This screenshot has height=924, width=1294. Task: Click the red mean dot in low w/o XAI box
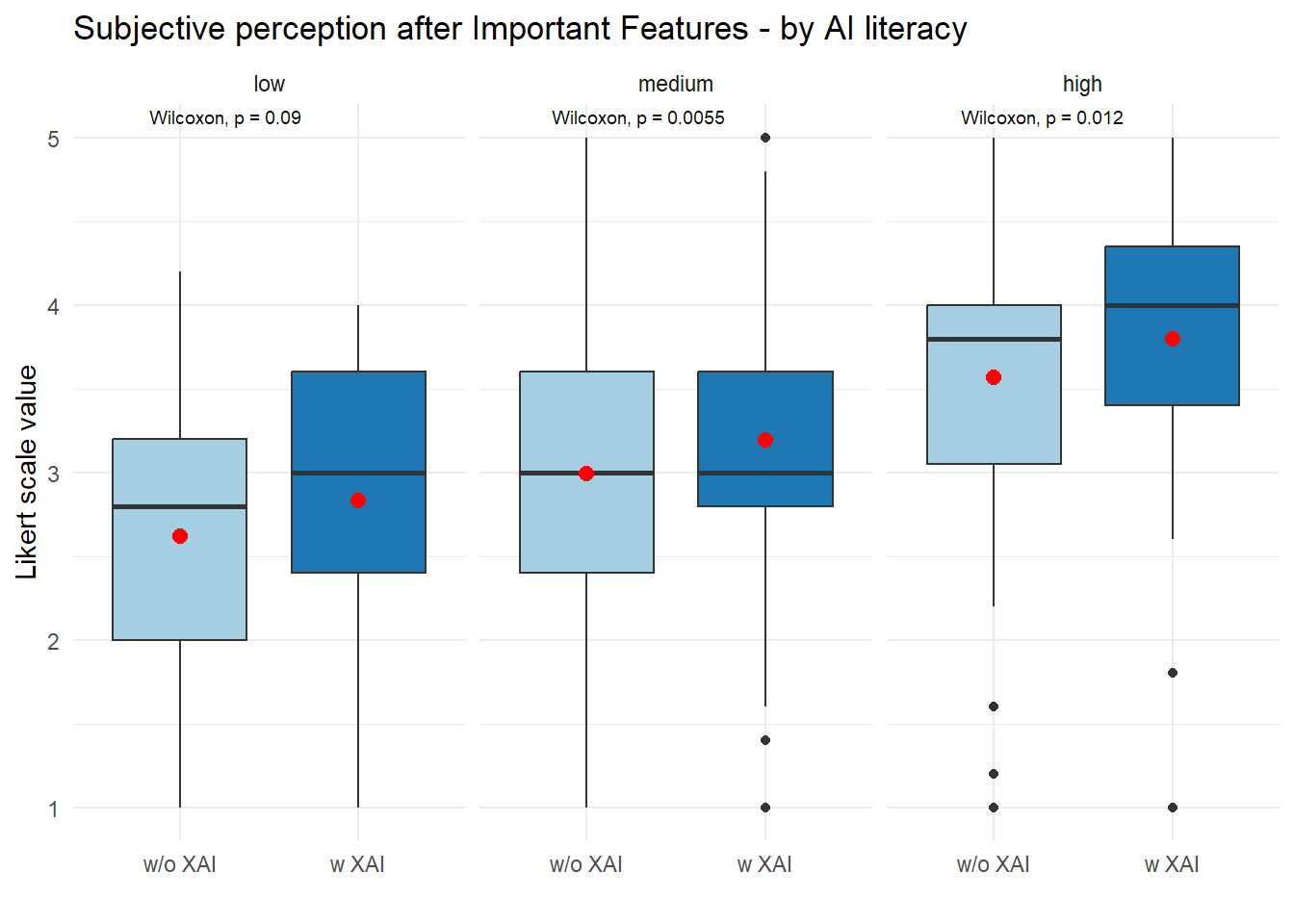(180, 536)
